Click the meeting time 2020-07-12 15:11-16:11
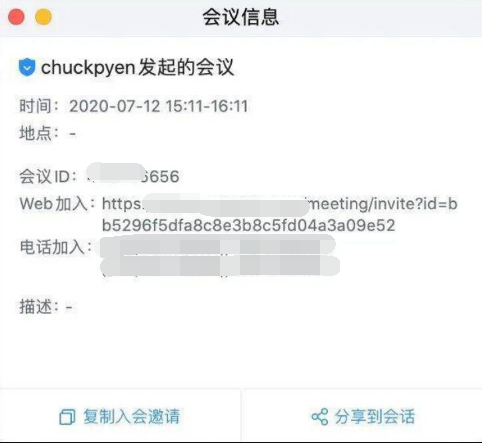Viewport: 482px width, 443px height. (x=159, y=106)
